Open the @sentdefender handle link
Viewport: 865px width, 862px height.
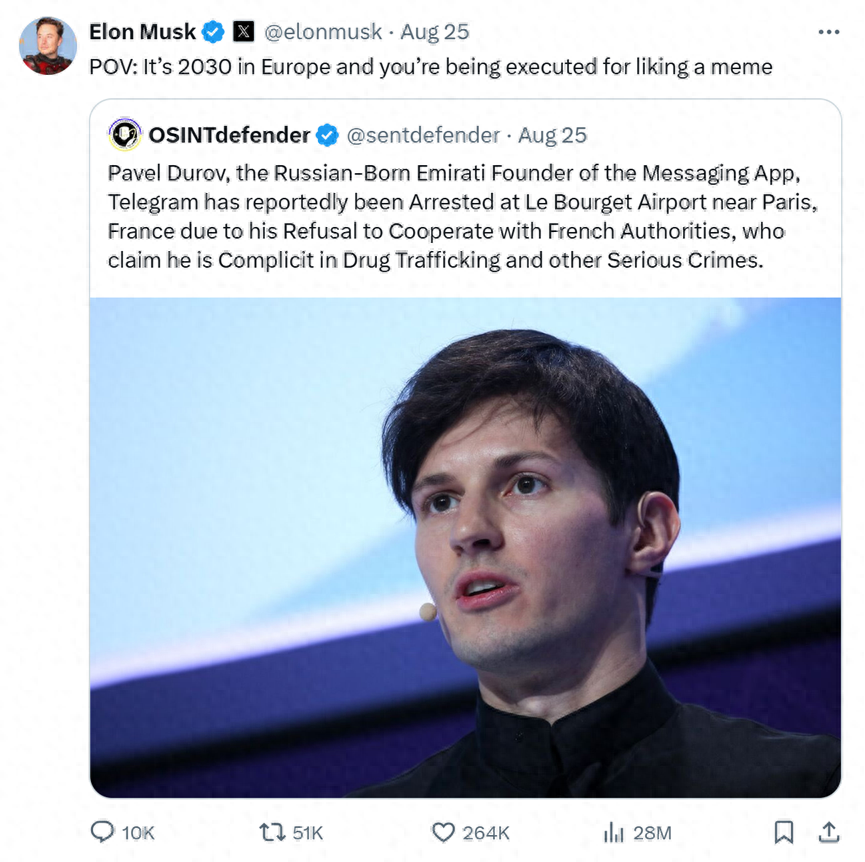423,135
